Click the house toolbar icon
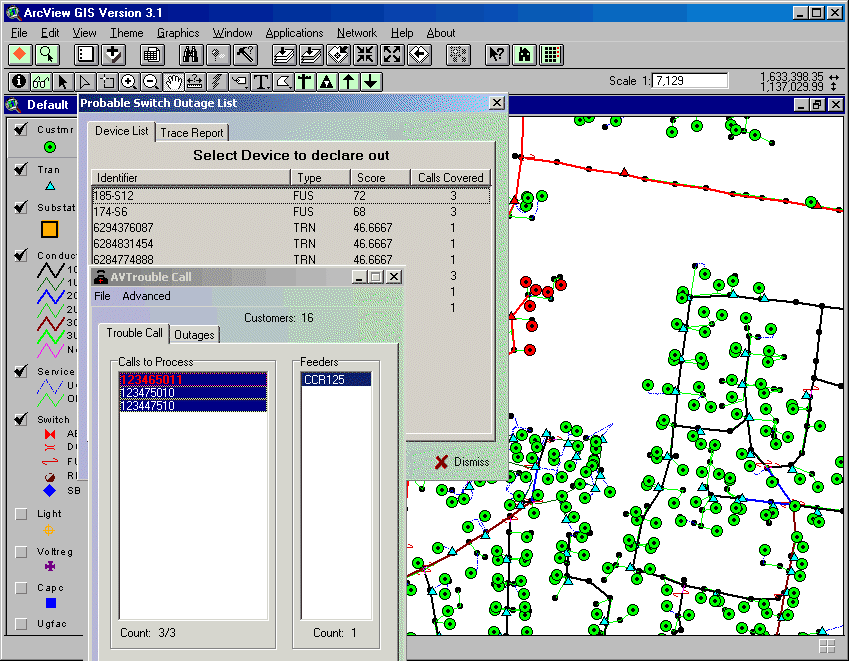Viewport: 849px width, 661px height. (x=524, y=55)
